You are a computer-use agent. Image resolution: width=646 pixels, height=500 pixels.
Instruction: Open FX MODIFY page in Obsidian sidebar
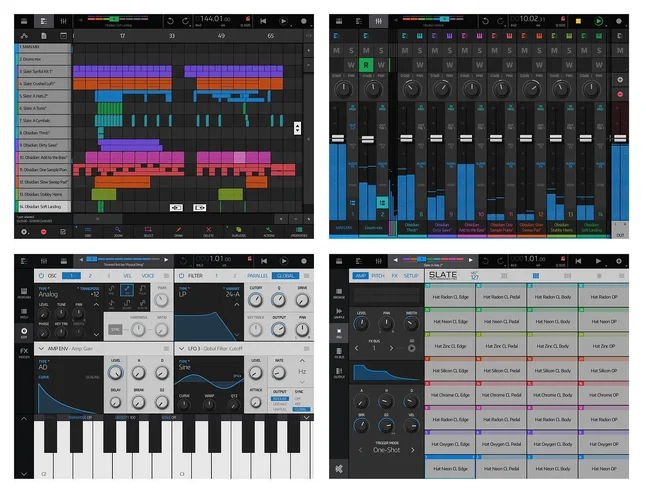[24, 353]
